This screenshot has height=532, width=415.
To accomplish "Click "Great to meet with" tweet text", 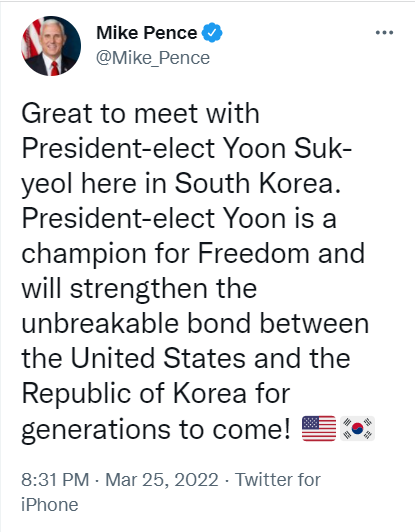I will (x=140, y=113).
